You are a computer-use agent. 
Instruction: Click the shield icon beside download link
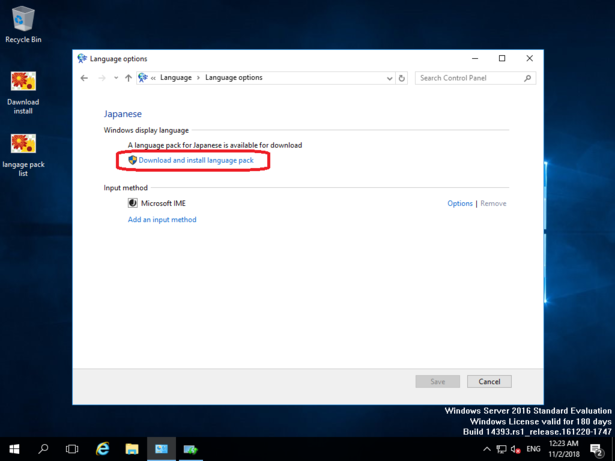[x=133, y=160]
